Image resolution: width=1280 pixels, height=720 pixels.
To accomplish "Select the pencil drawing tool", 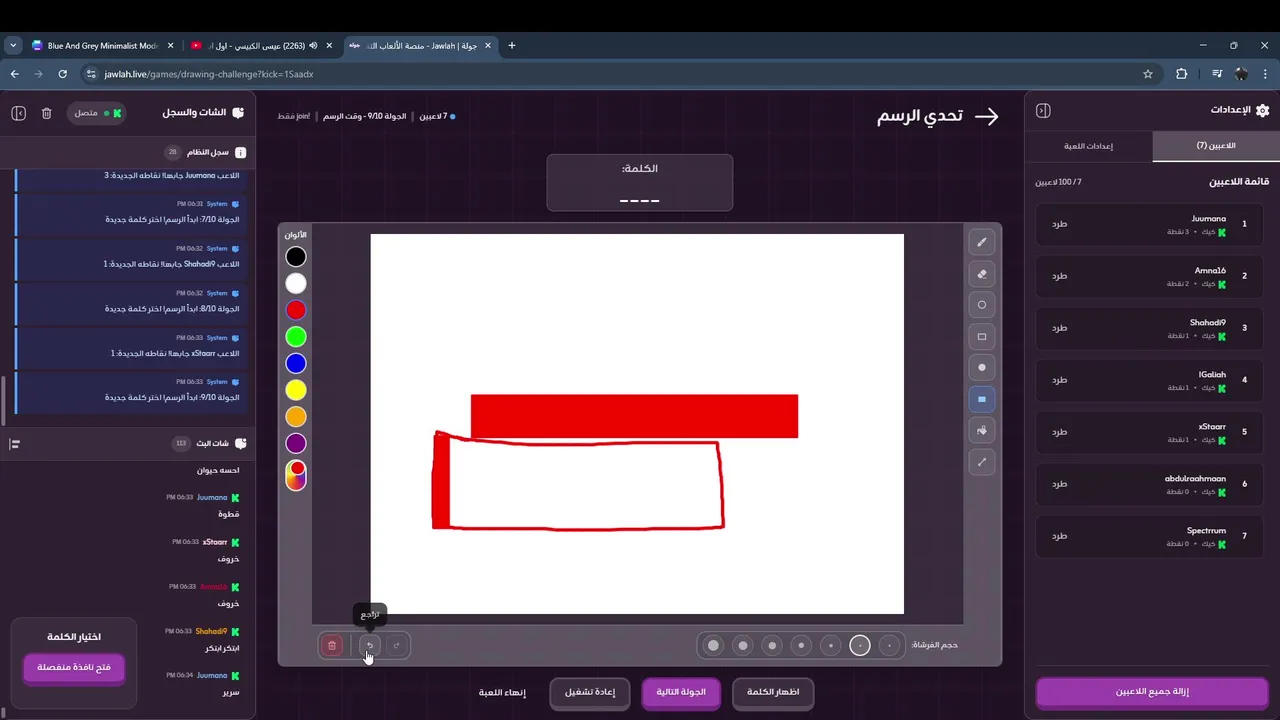I will [x=981, y=242].
